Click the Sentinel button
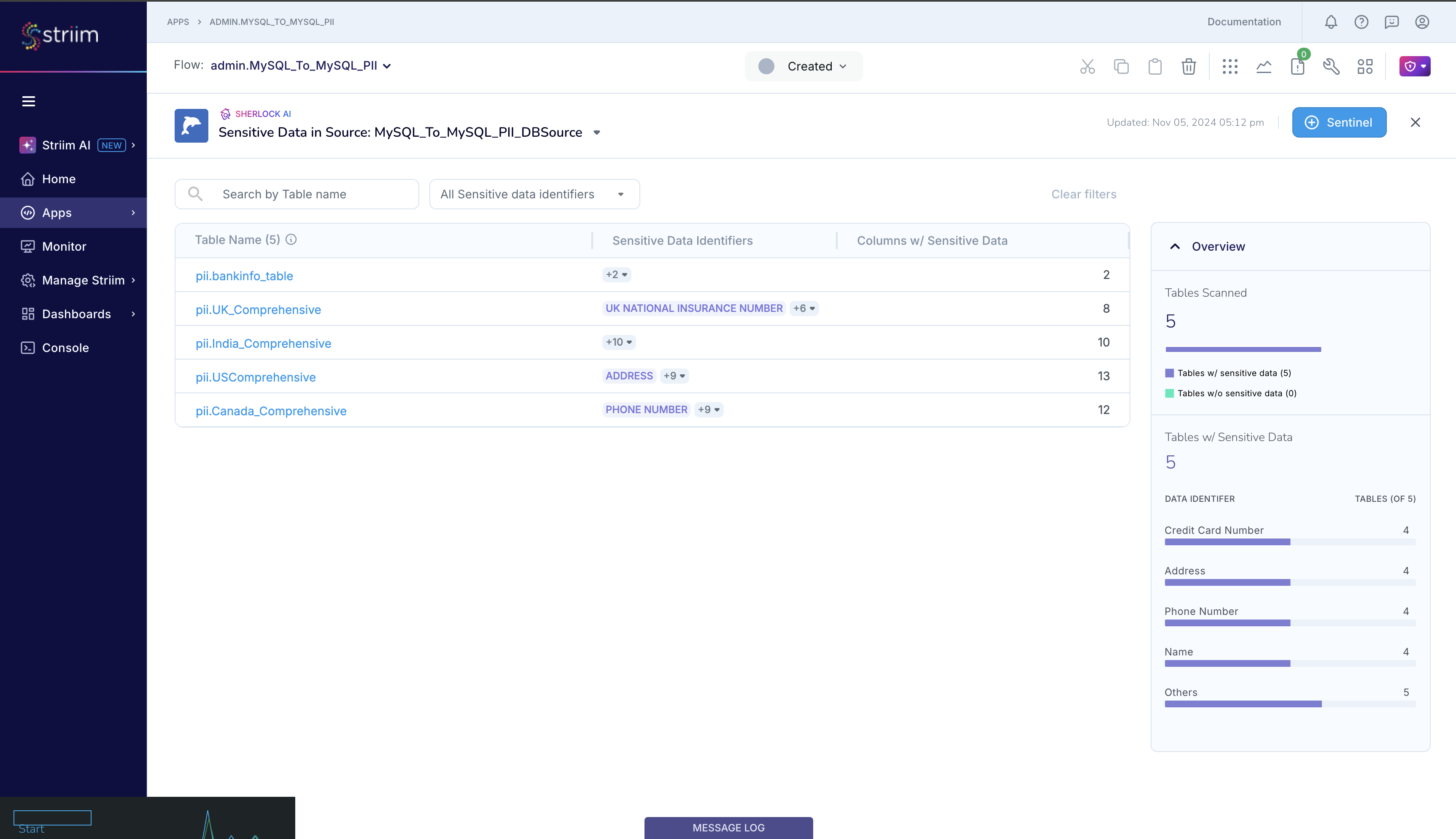This screenshot has height=839, width=1456. pos(1339,122)
